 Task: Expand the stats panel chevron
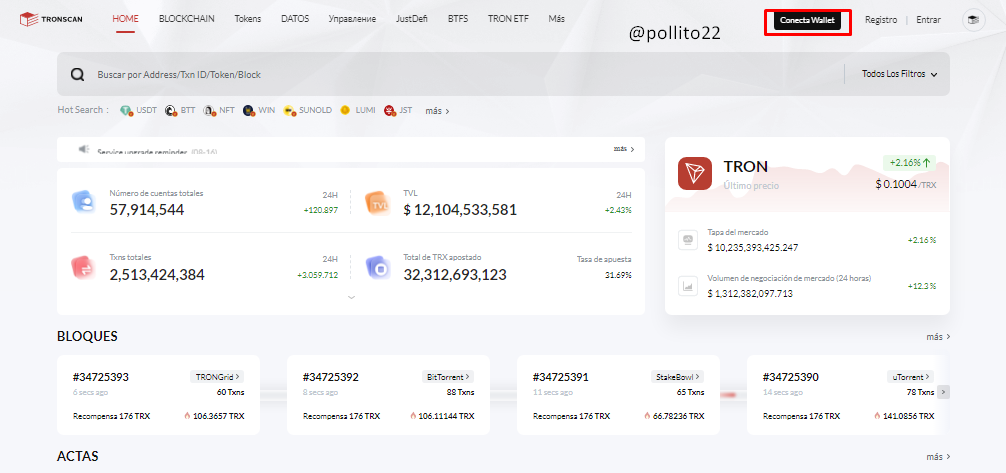tap(351, 297)
